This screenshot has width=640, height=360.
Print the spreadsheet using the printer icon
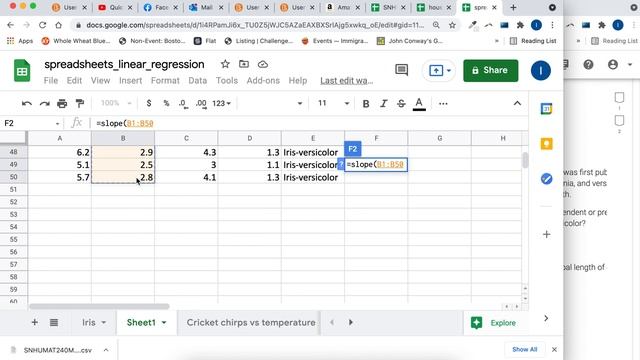click(x=62, y=104)
